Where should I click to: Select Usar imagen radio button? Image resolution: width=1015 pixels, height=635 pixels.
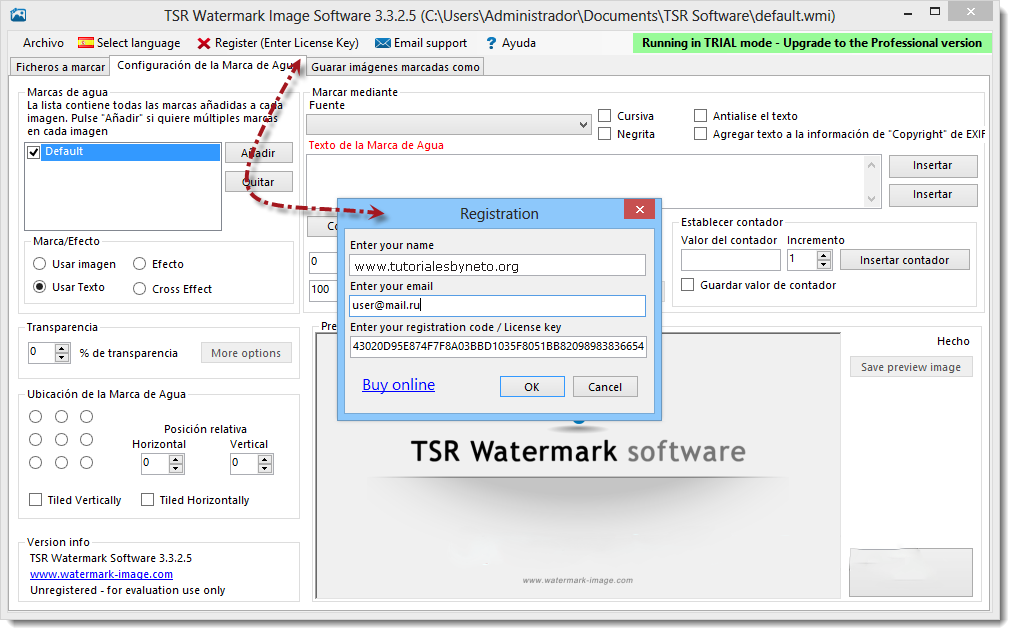tap(39, 264)
